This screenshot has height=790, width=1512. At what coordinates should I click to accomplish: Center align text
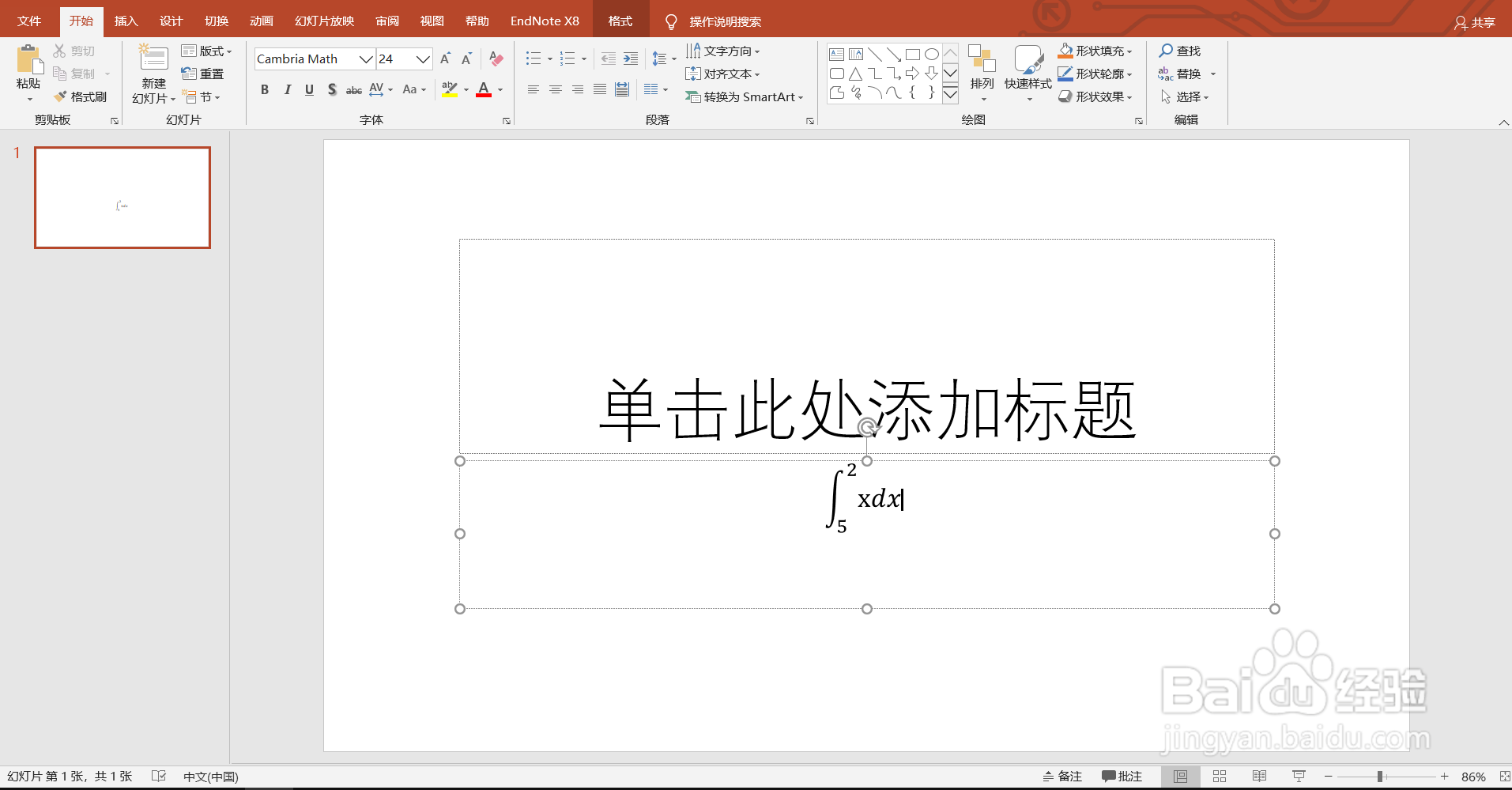[x=556, y=89]
